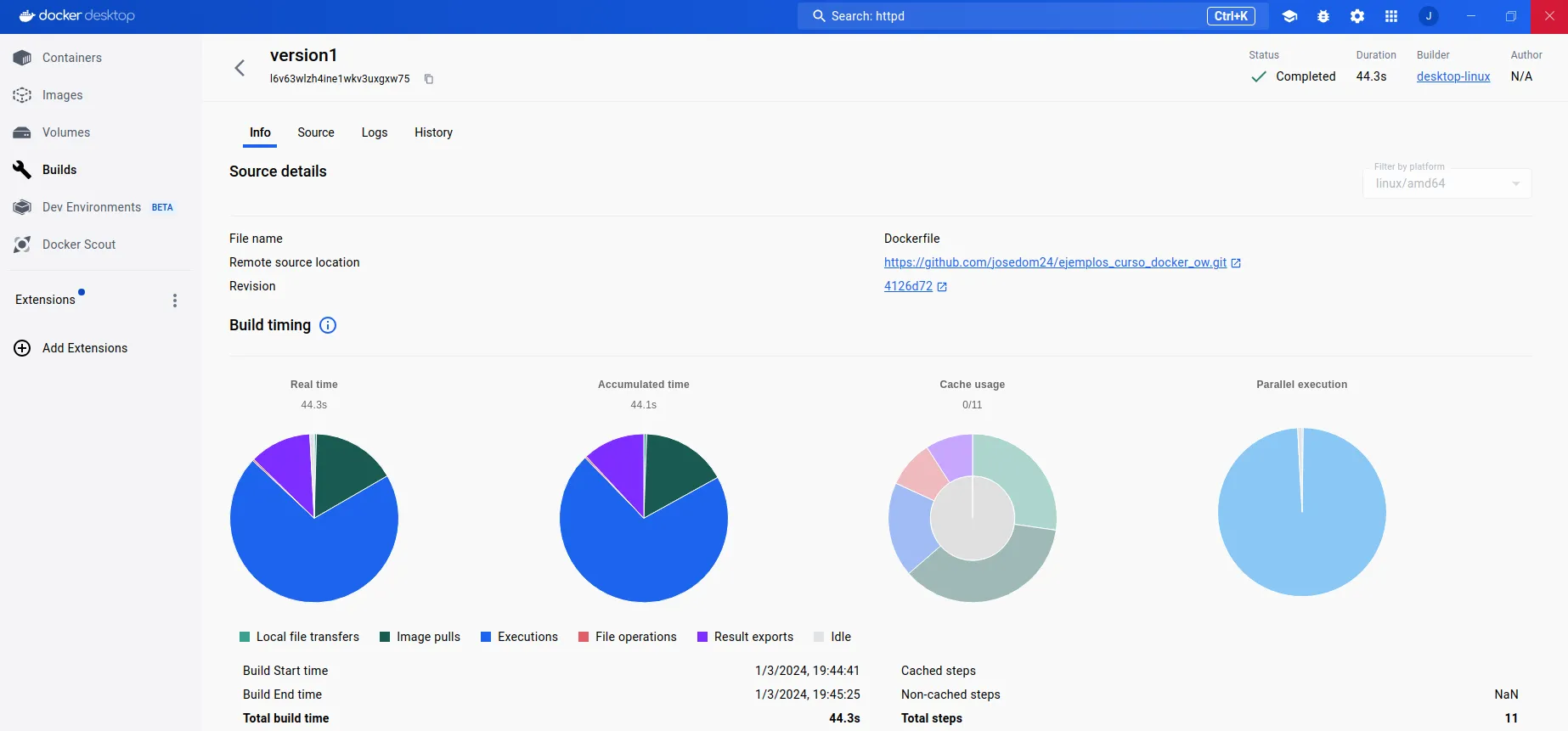This screenshot has height=731, width=1568.
Task: Open revision 4126d72 link
Action: pos(908,286)
